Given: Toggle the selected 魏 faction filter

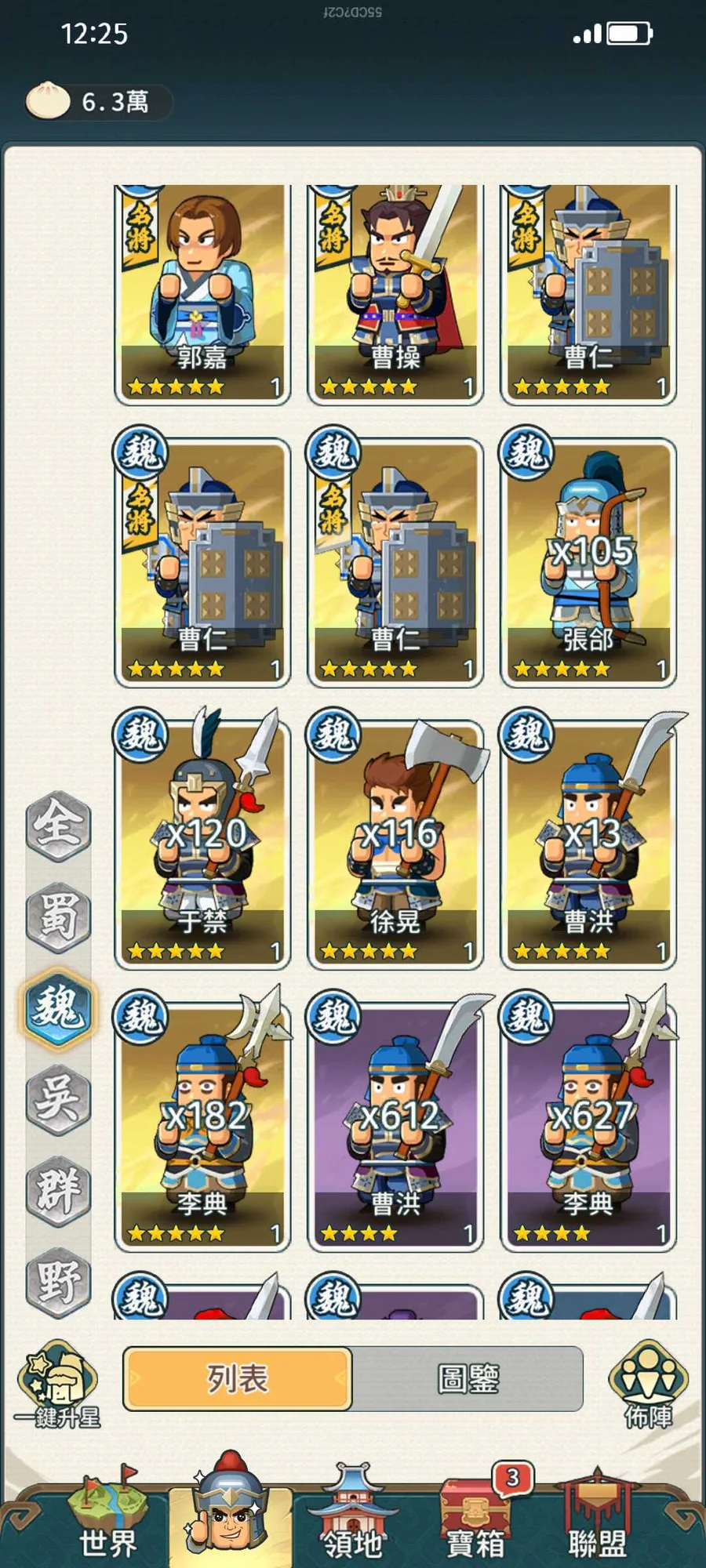Looking at the screenshot, I should coord(59,1007).
